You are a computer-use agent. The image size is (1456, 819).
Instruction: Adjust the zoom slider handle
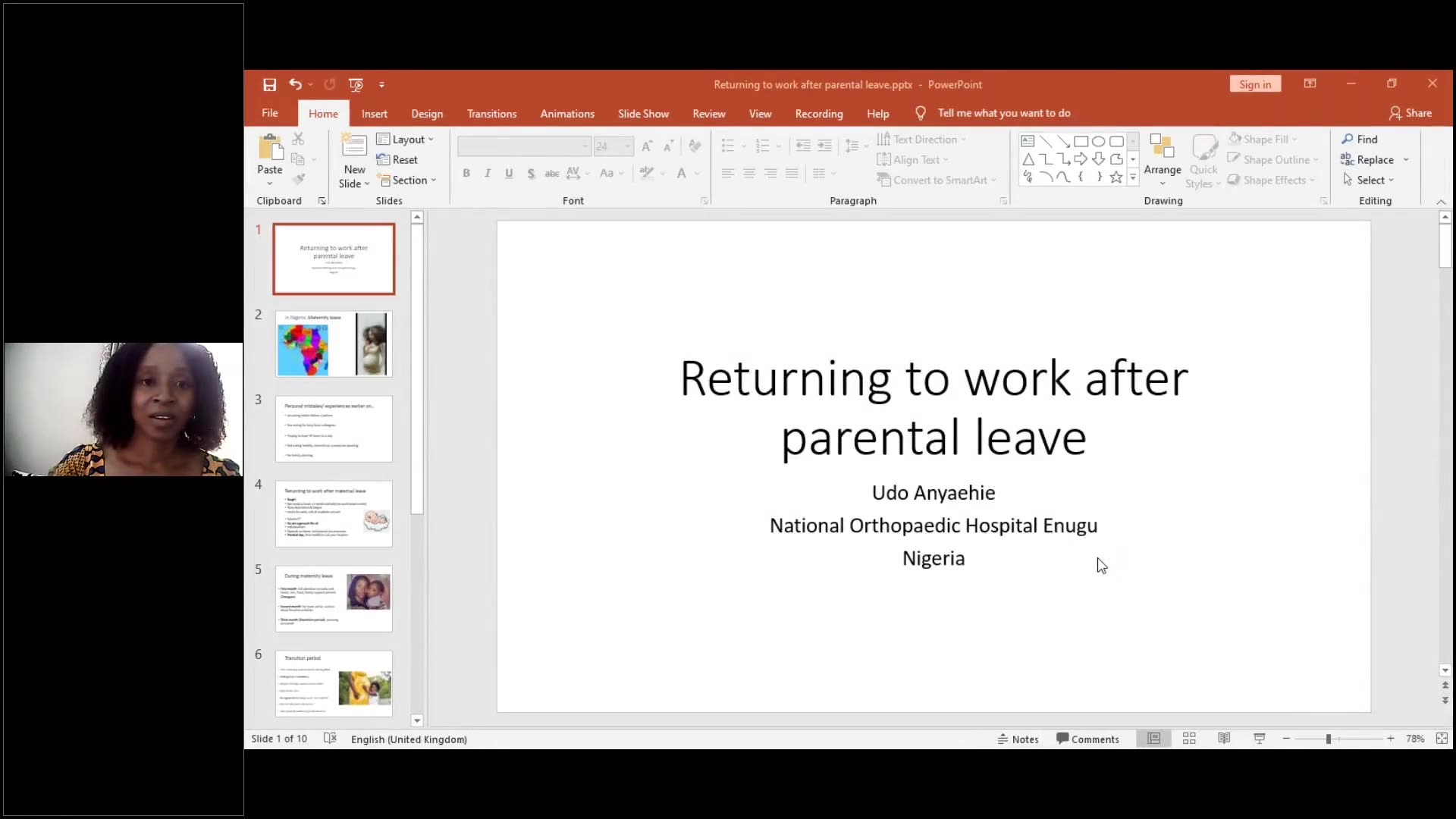click(x=1329, y=739)
